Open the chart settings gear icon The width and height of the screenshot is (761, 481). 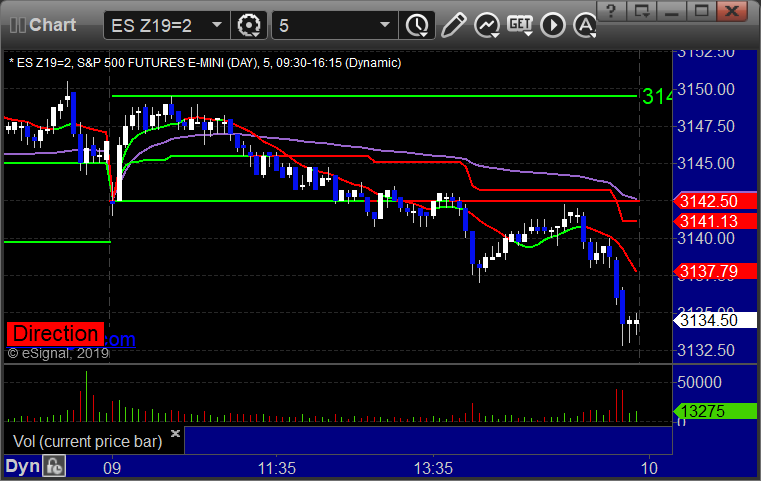tap(248, 25)
